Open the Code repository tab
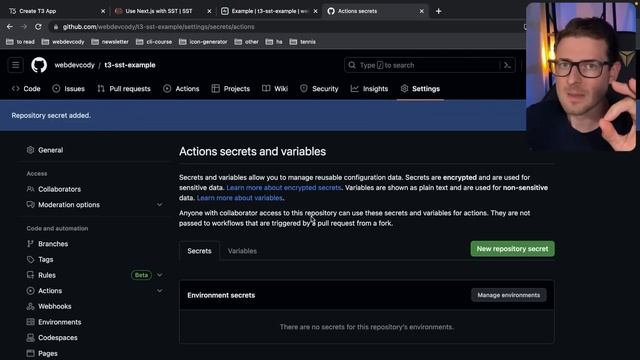Viewport: 640px width, 360px height. (x=26, y=89)
